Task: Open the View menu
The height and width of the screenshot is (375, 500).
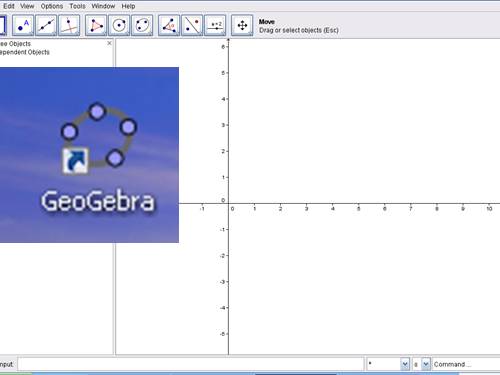Action: click(27, 6)
